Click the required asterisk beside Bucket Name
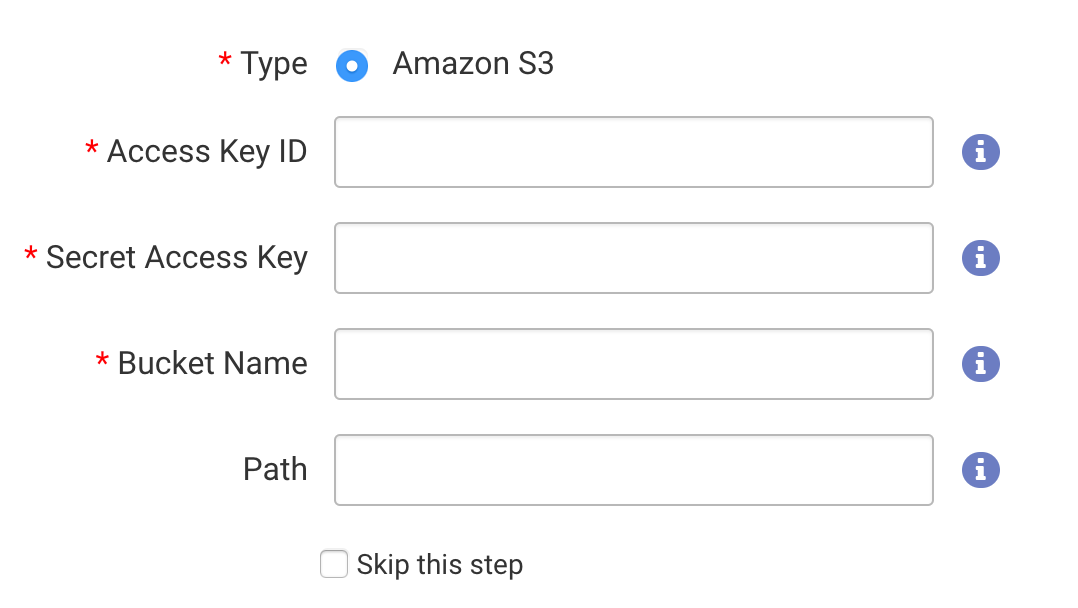Image resolution: width=1078 pixels, height=608 pixels. (x=102, y=360)
